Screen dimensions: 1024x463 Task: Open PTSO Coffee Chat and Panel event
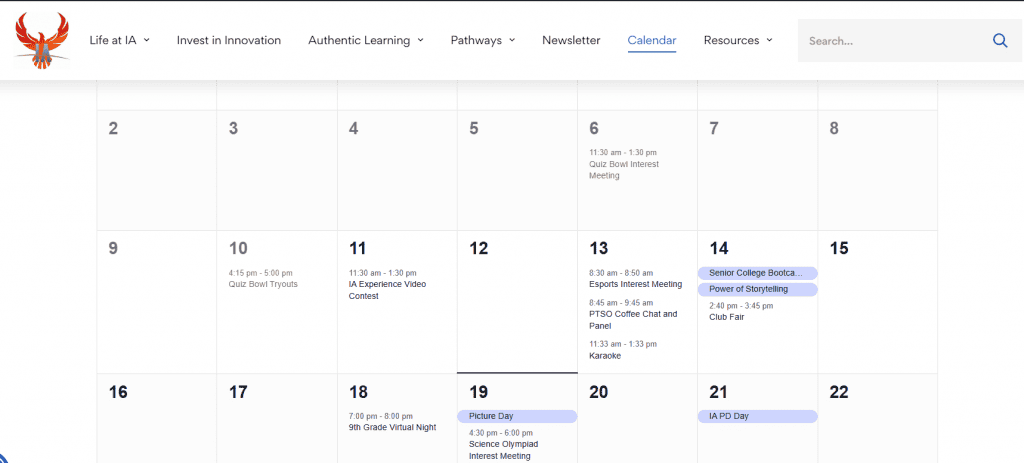(633, 320)
